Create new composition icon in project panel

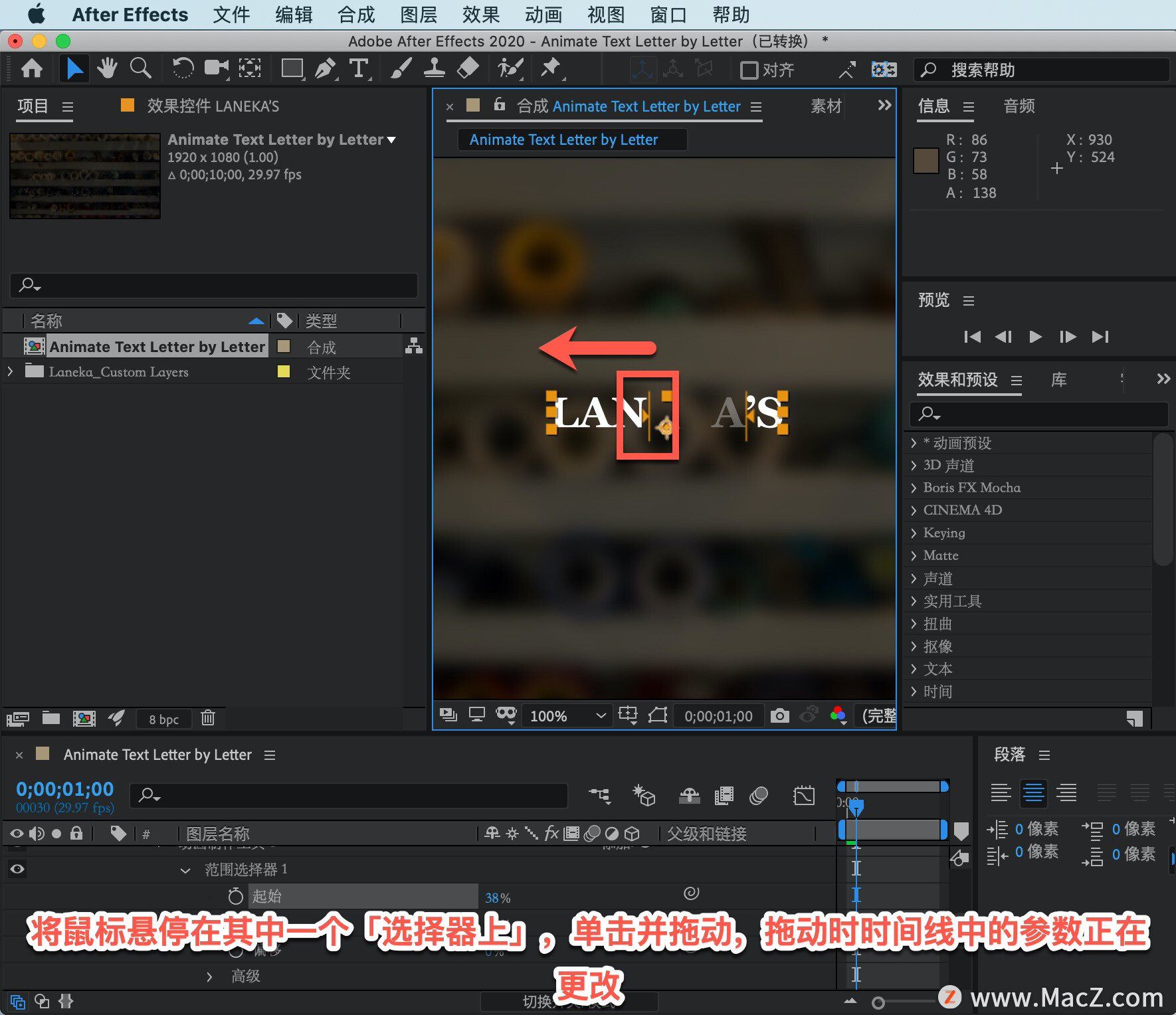(x=84, y=718)
